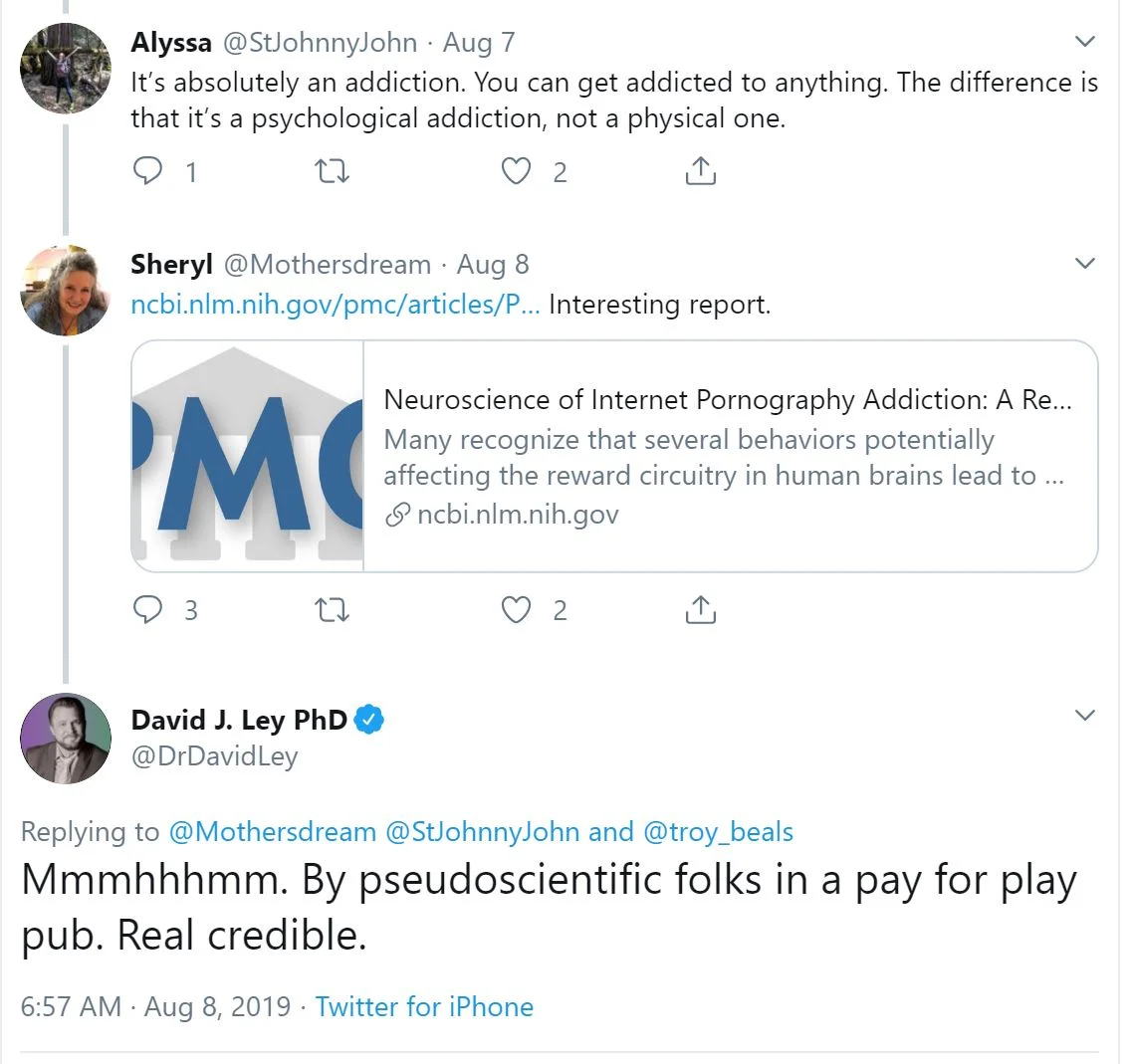This screenshot has height=1064, width=1132.
Task: Share Sheryl's tweet via share icon
Action: pyautogui.click(x=701, y=609)
